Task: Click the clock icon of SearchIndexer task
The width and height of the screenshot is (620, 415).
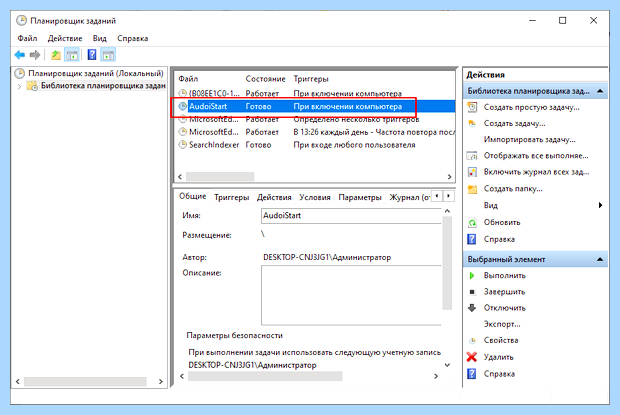Action: (x=182, y=145)
